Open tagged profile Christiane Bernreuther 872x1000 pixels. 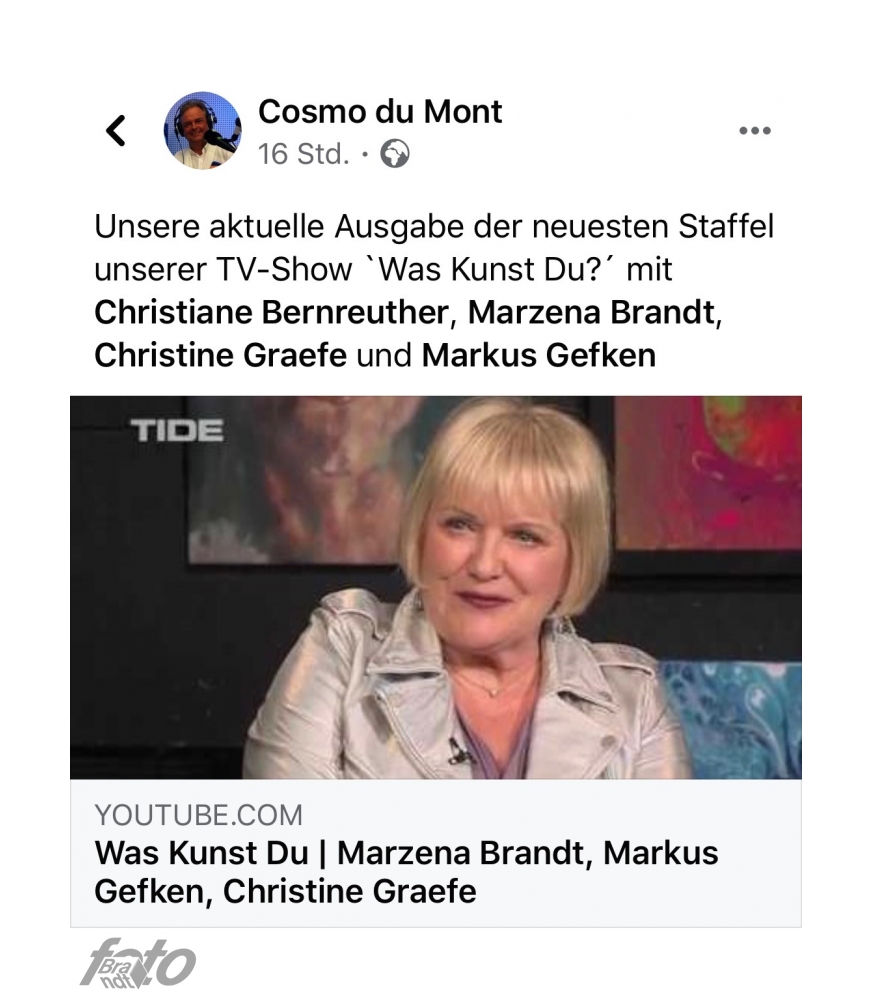(x=272, y=312)
